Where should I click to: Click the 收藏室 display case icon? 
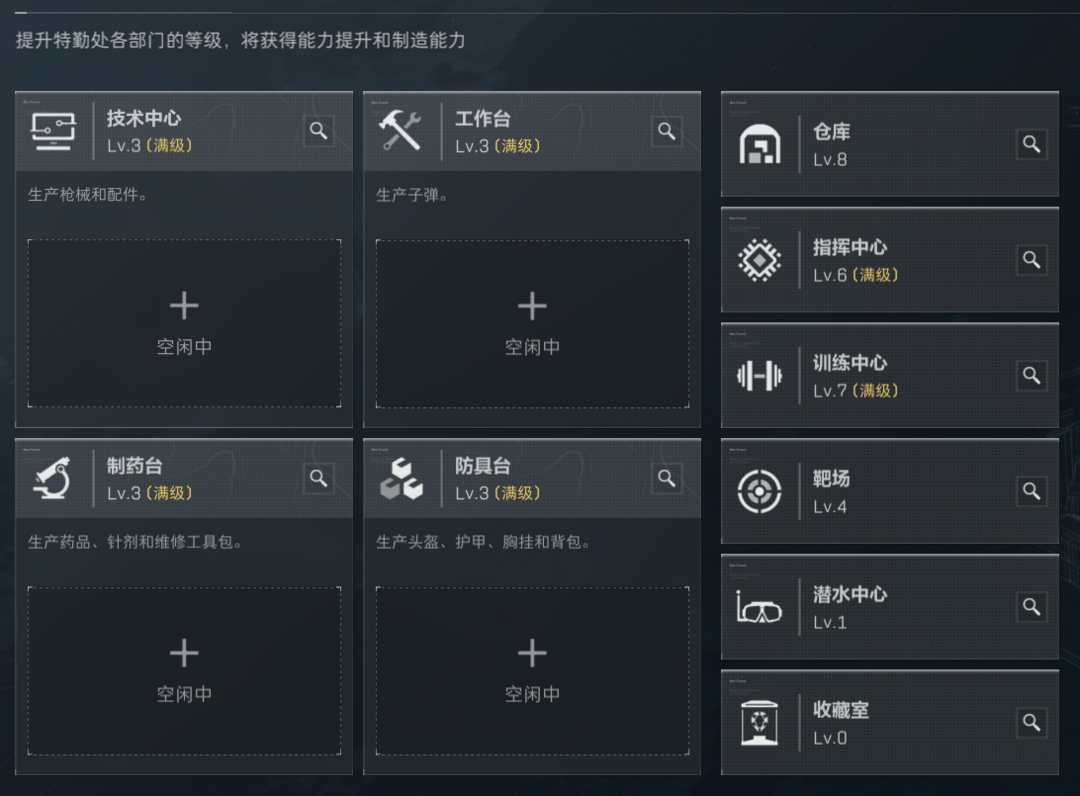(760, 722)
